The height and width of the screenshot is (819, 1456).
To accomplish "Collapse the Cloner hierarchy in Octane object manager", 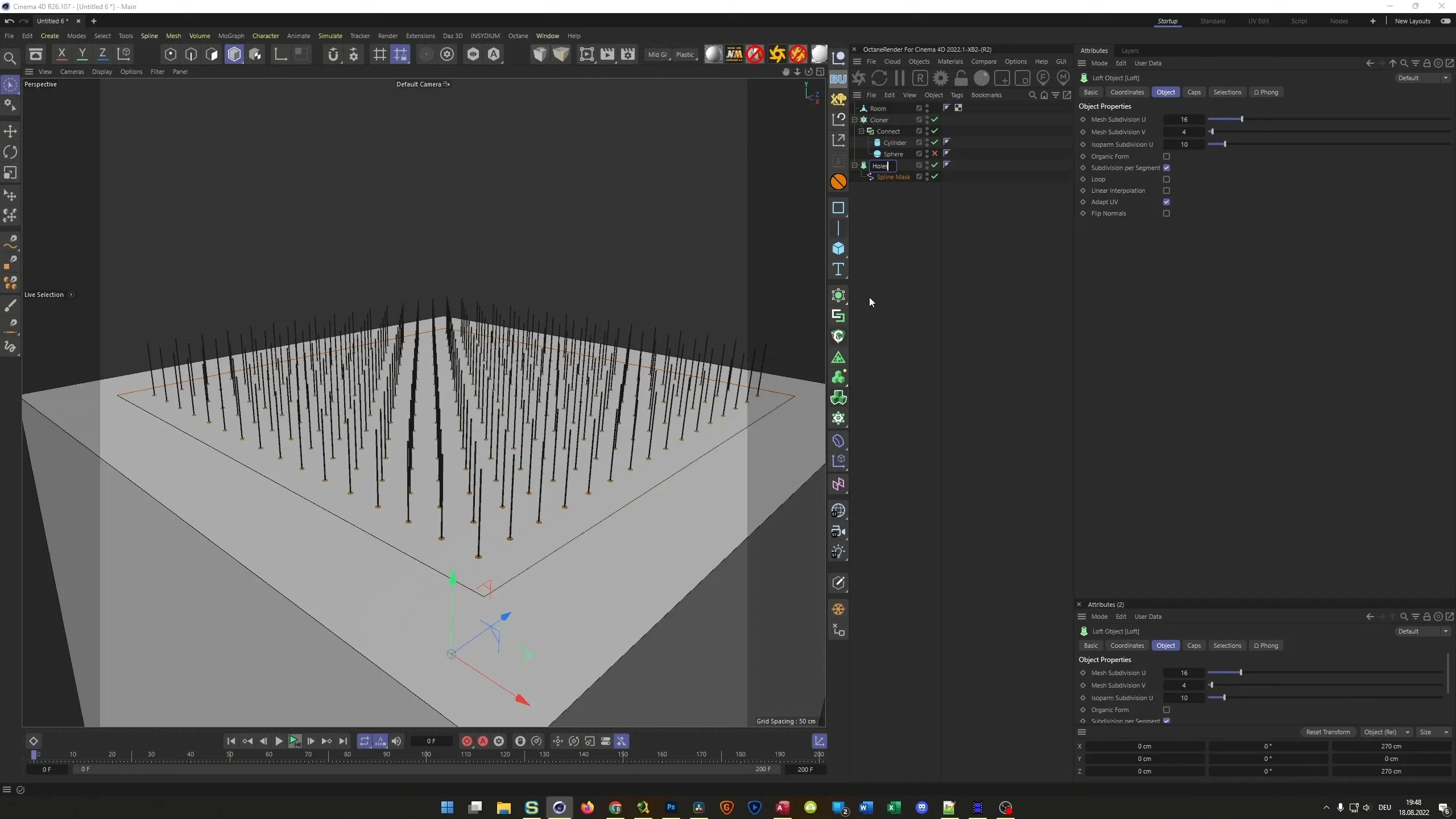I will [855, 119].
